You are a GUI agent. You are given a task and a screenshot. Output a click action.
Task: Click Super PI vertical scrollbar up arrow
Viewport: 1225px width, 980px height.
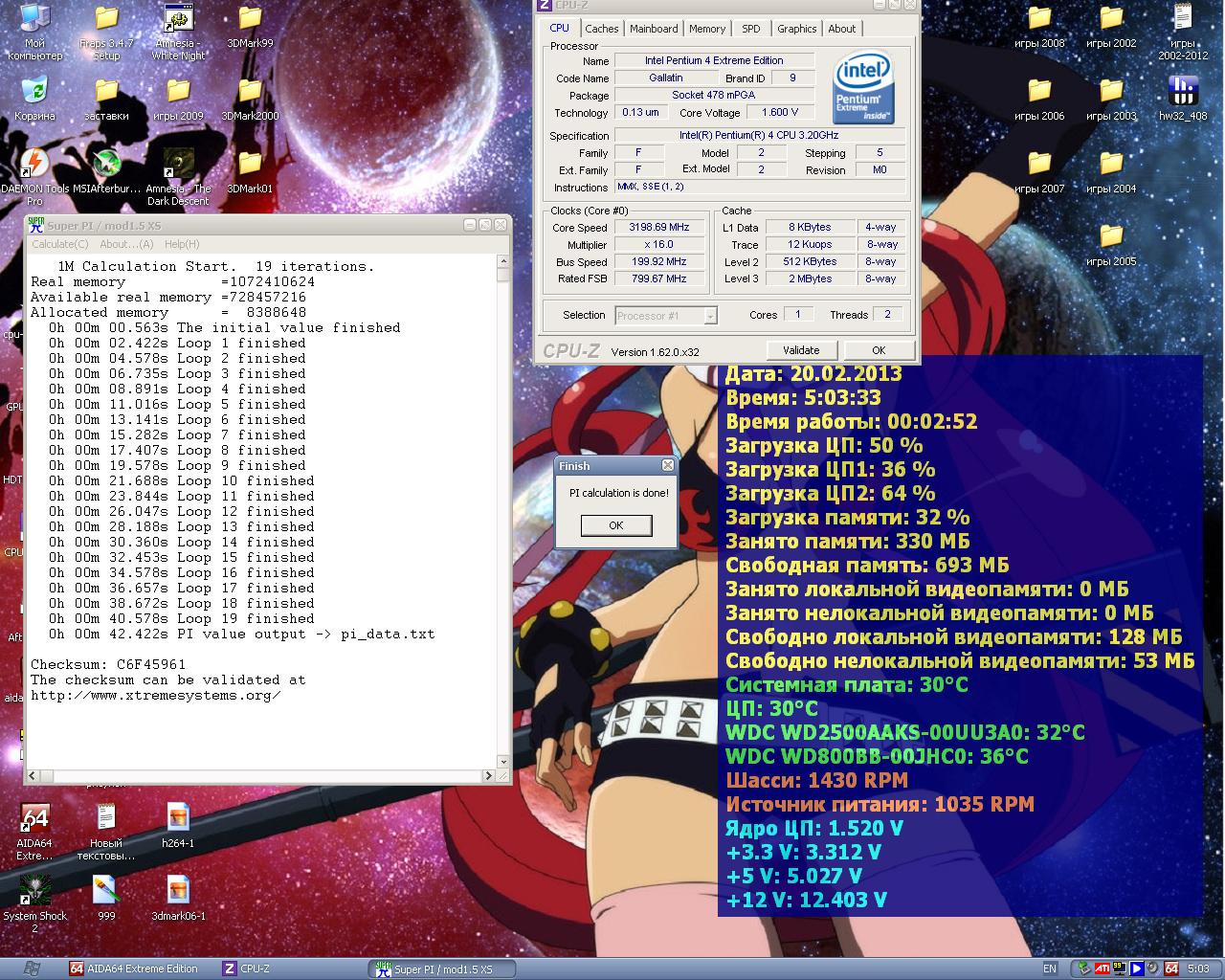click(x=503, y=261)
